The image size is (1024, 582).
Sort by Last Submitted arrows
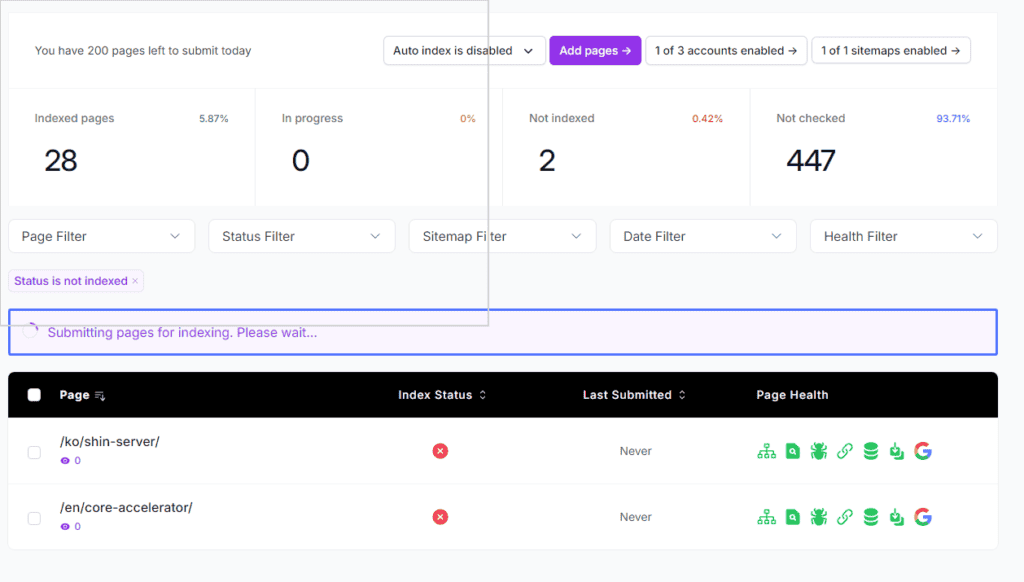coord(682,395)
